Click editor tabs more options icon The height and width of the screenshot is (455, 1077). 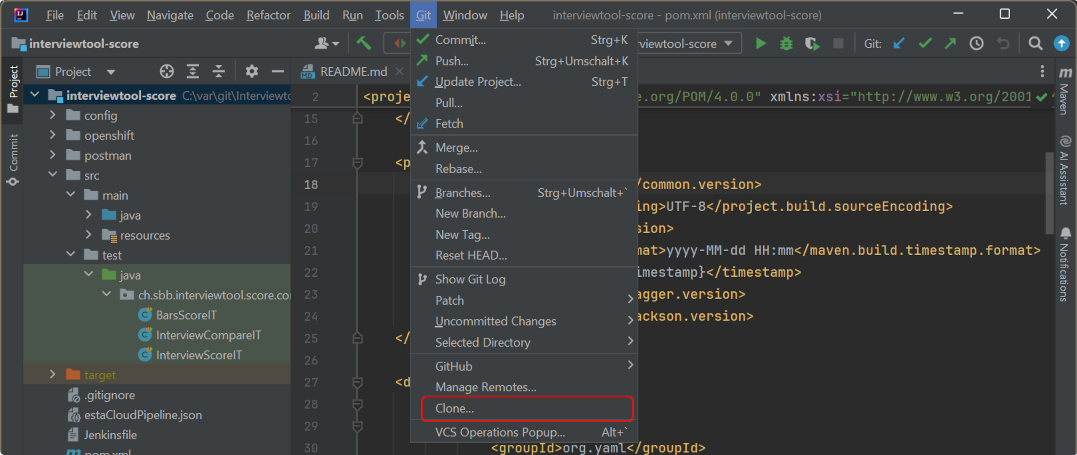(x=1043, y=71)
